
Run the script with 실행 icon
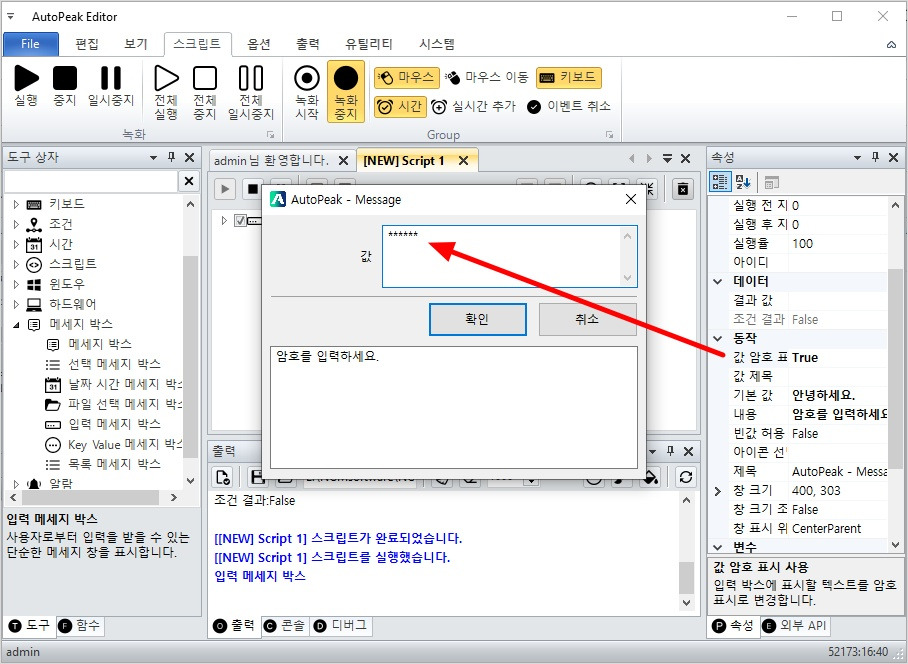click(x=26, y=86)
